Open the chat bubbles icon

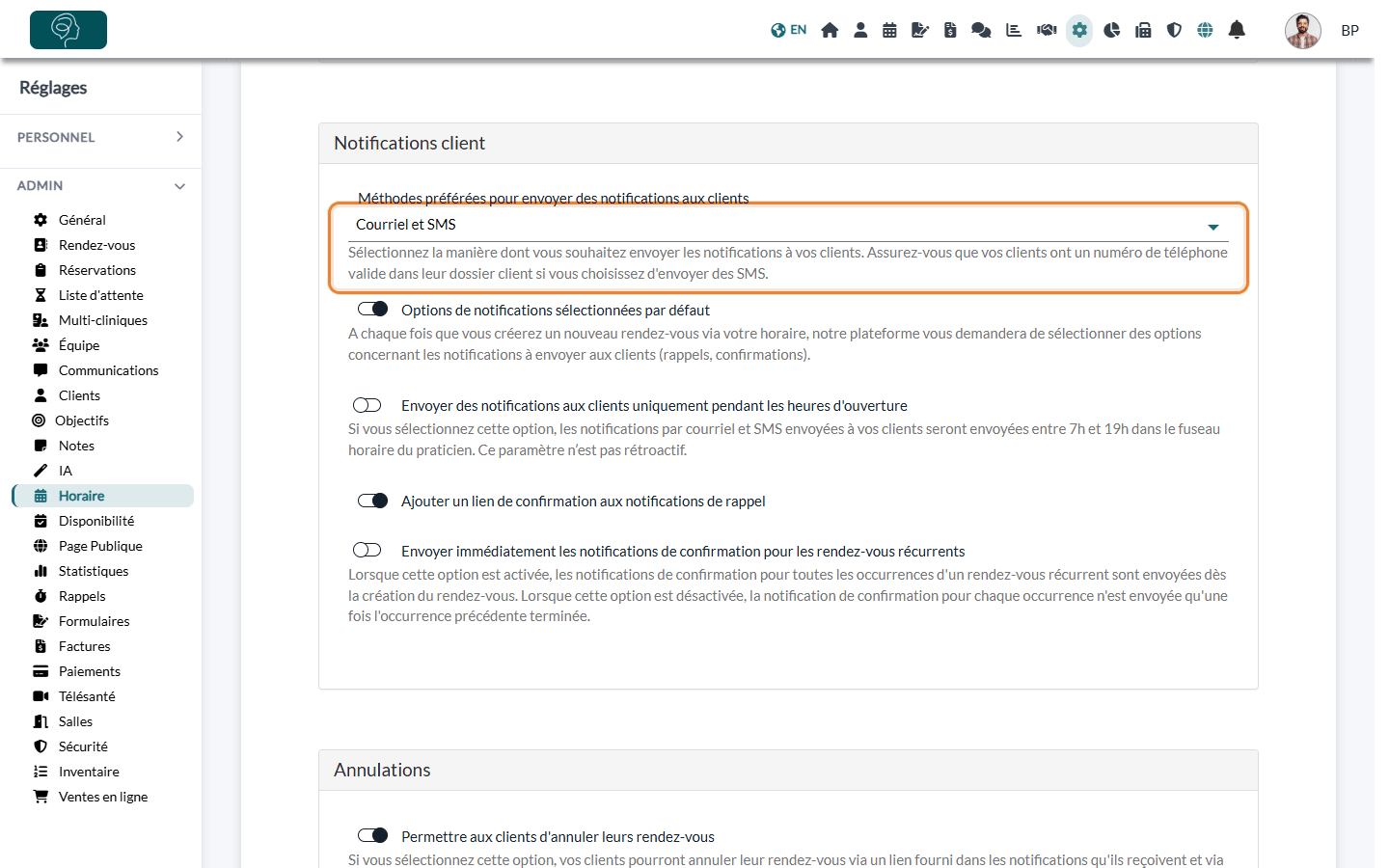(981, 30)
